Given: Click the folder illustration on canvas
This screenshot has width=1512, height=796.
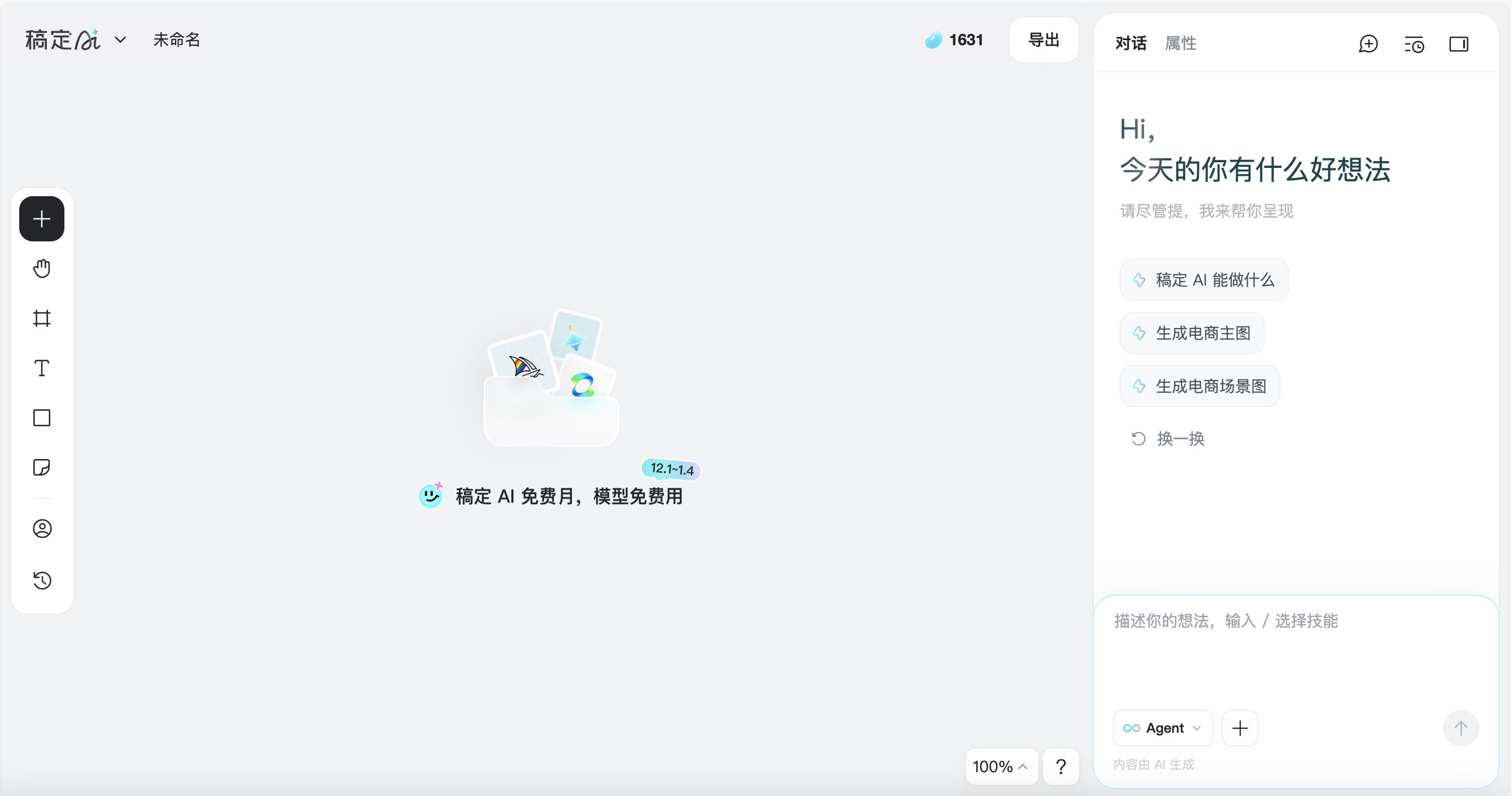Looking at the screenshot, I should click(551, 378).
